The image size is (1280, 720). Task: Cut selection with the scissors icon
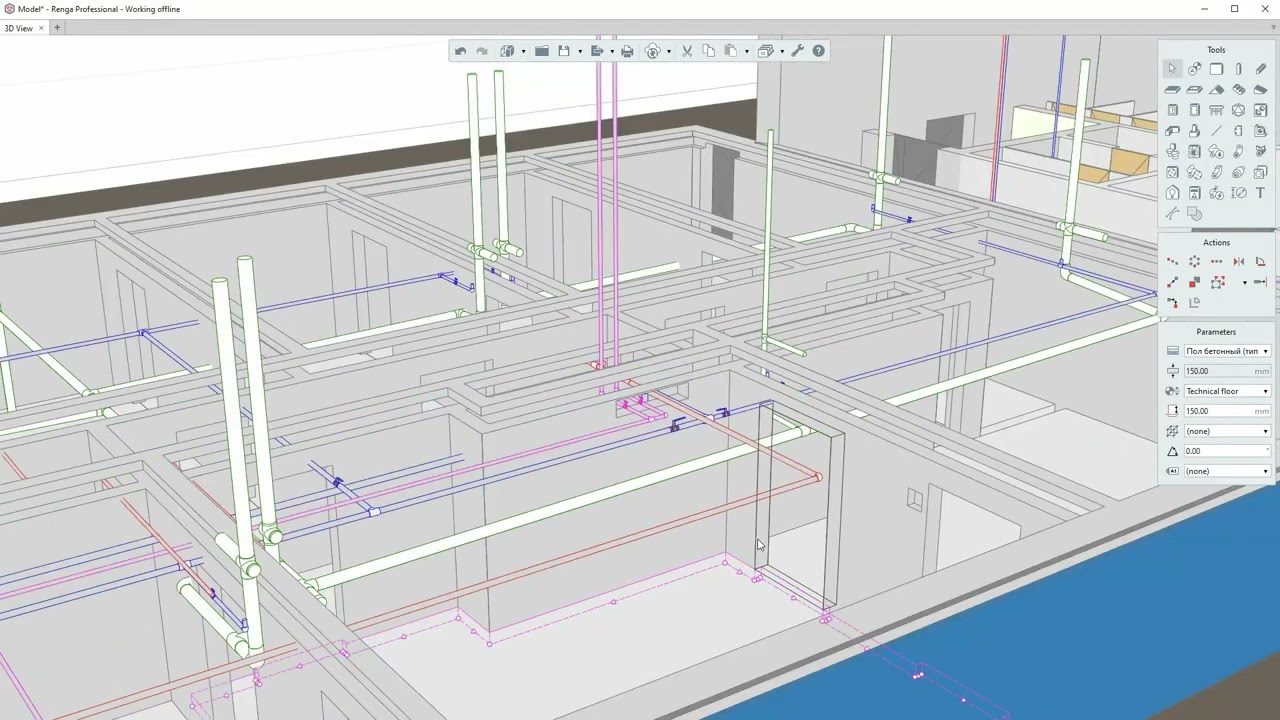tap(687, 51)
